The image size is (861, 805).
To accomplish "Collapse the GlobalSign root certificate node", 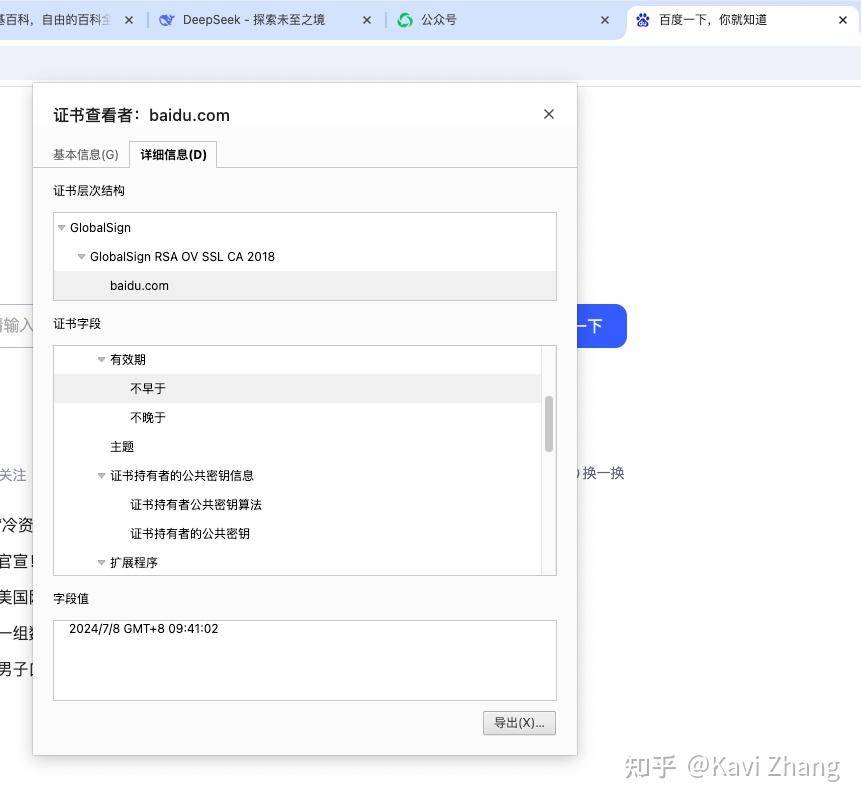I will point(62,227).
